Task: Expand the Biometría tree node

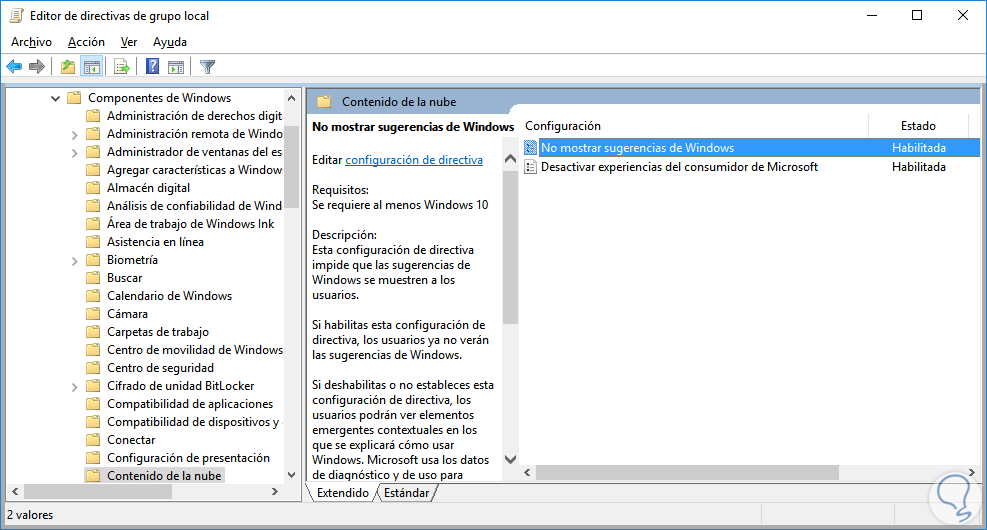Action: (74, 261)
